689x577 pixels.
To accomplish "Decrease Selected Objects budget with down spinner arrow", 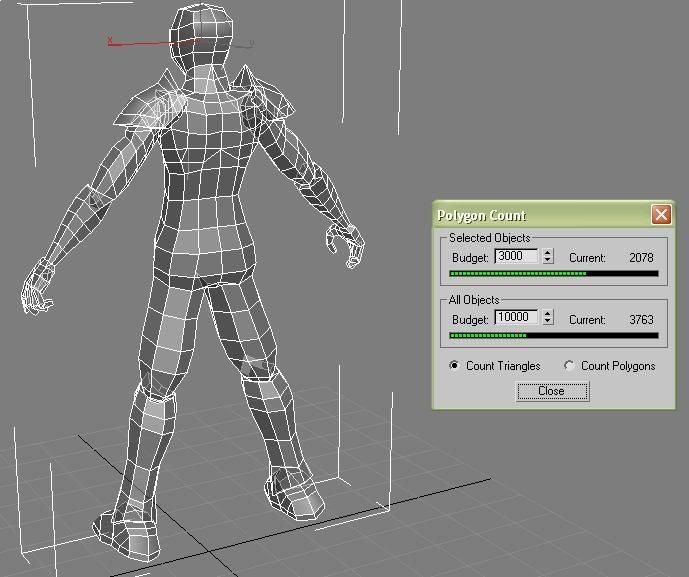I will tap(548, 260).
